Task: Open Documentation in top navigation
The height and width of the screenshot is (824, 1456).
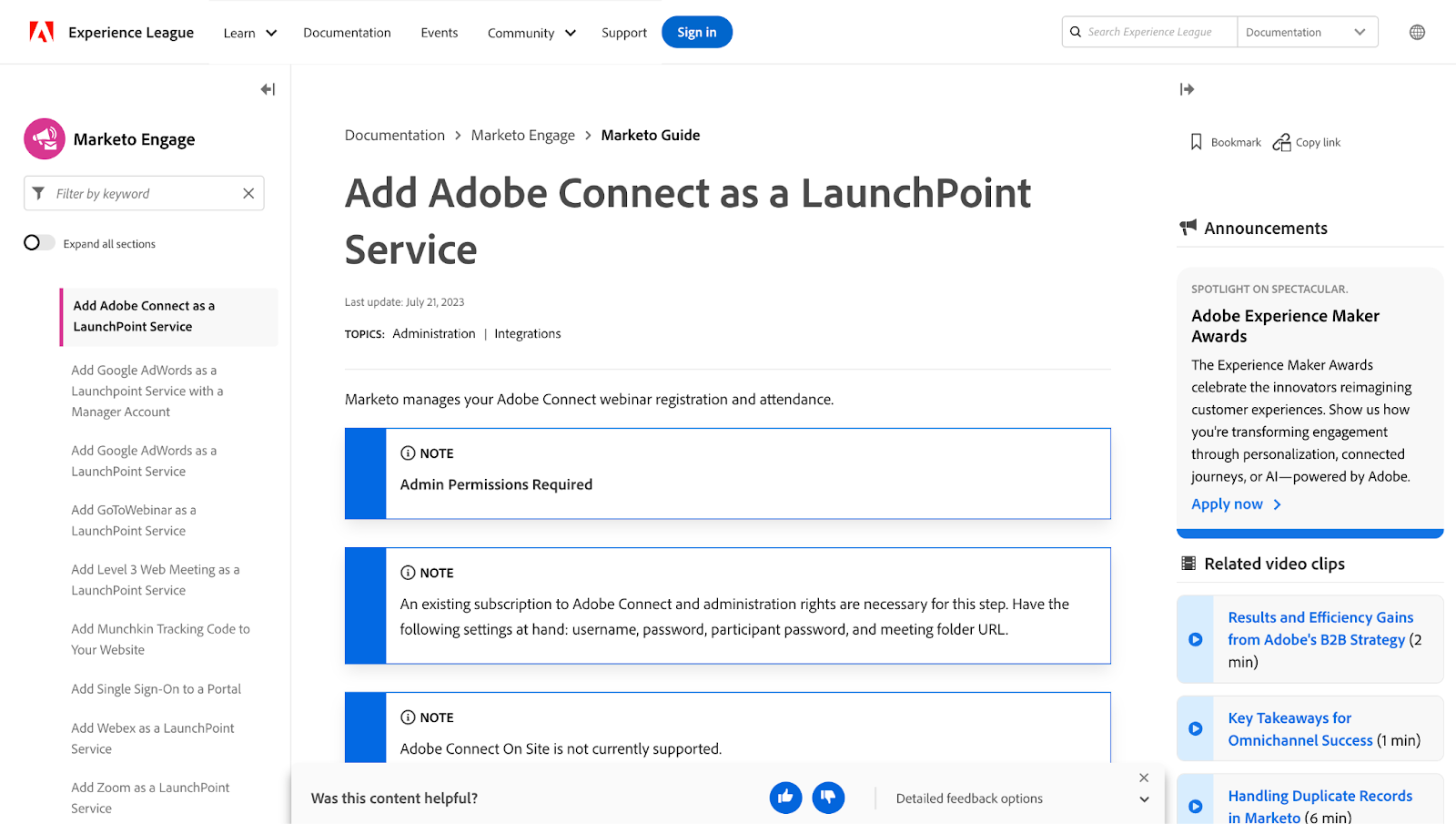Action: [x=347, y=33]
